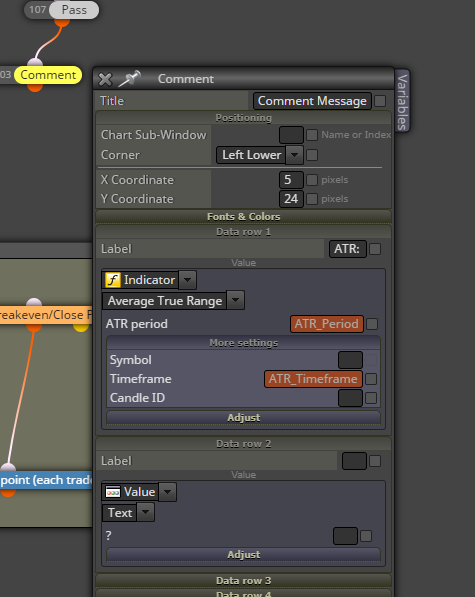
Task: Open the Text dropdown in Data row 2
Action: 128,512
